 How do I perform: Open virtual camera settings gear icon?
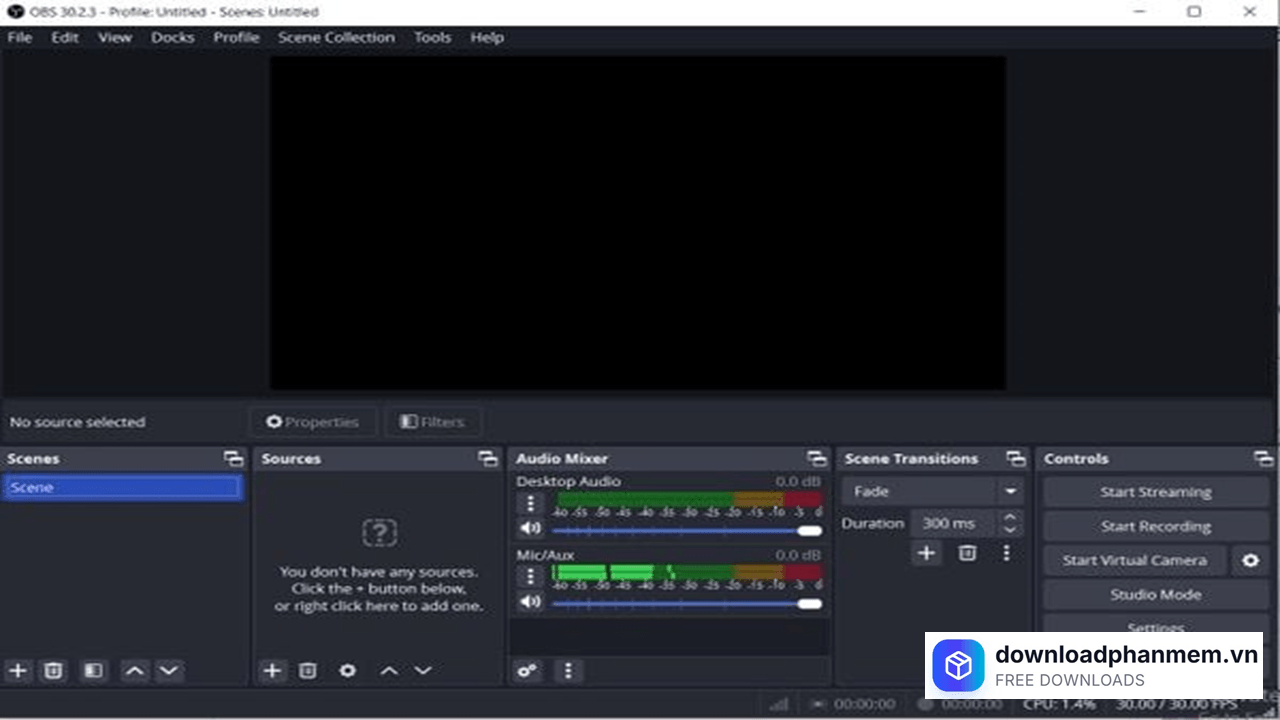1250,560
